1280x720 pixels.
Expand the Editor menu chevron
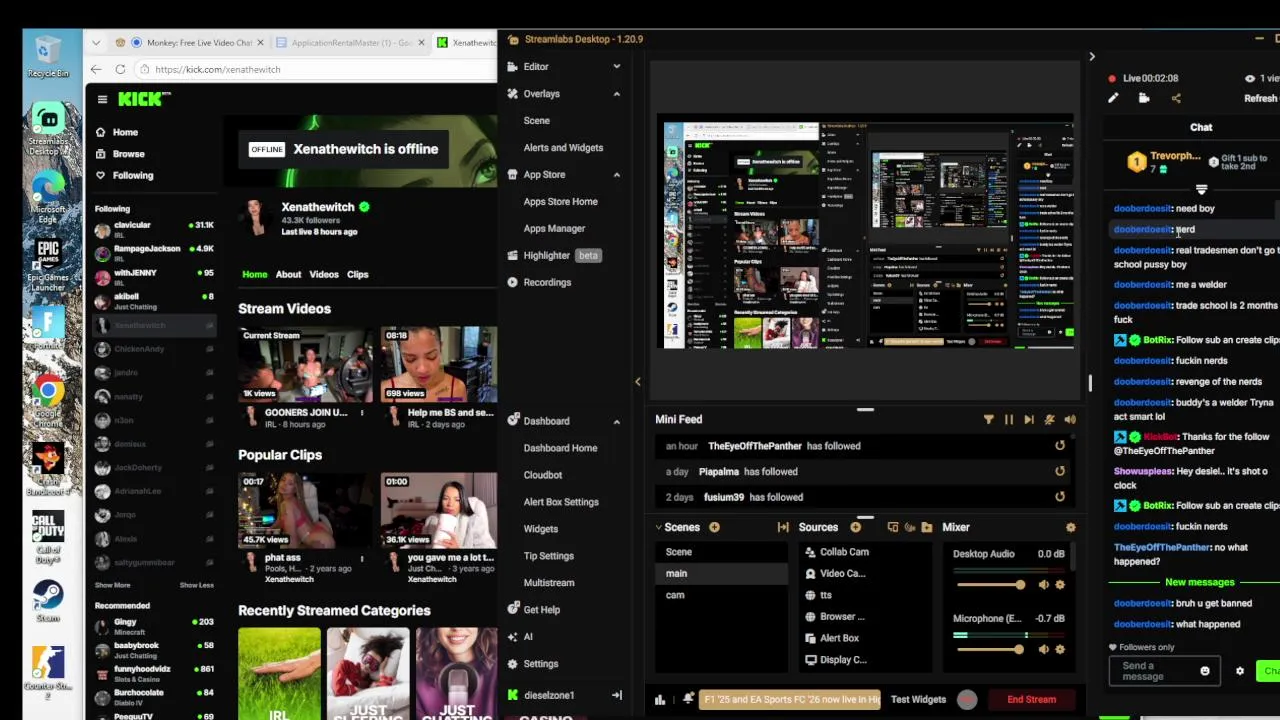[x=616, y=67]
